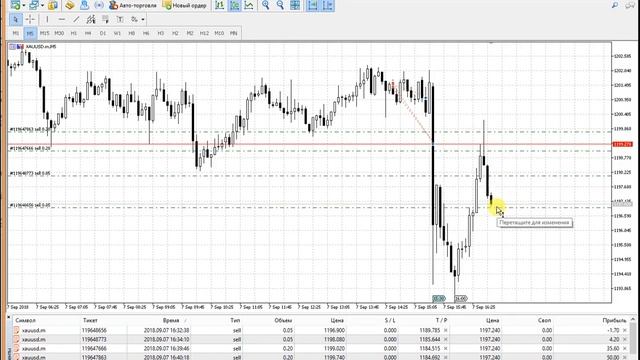Open a new chart window icon
640x360 pixels.
point(16,5)
